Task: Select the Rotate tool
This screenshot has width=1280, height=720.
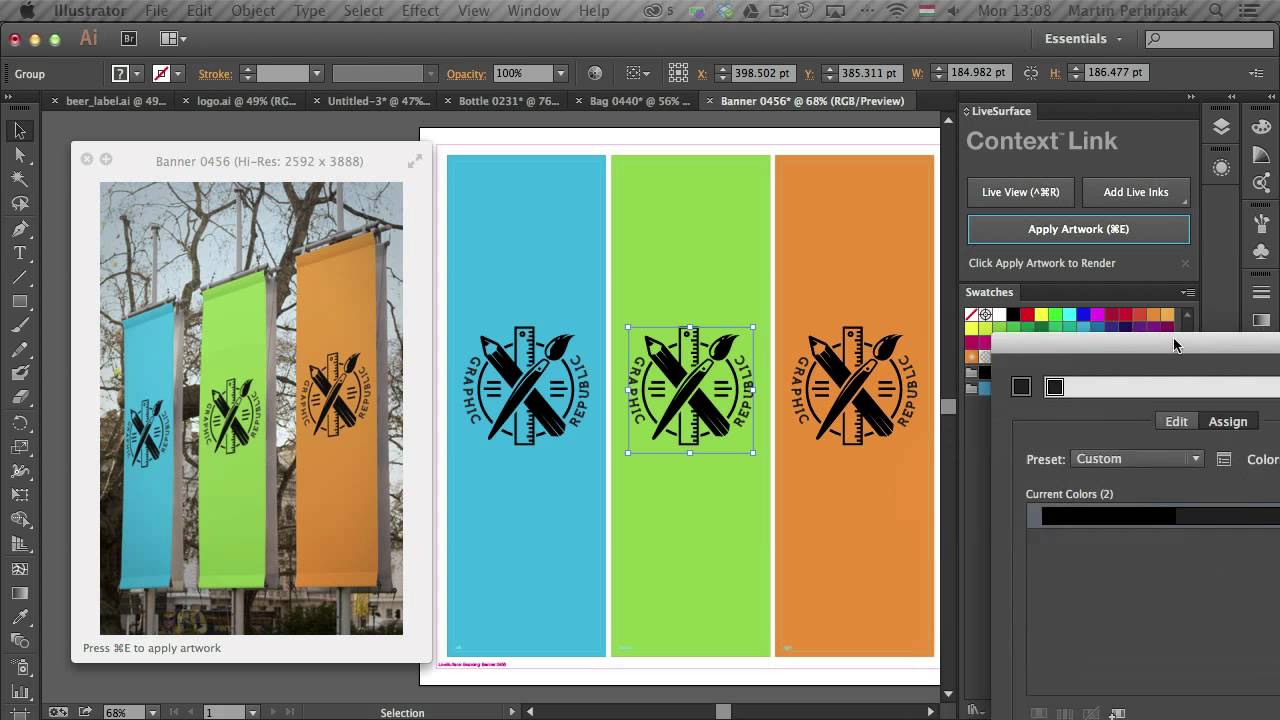Action: click(x=20, y=423)
